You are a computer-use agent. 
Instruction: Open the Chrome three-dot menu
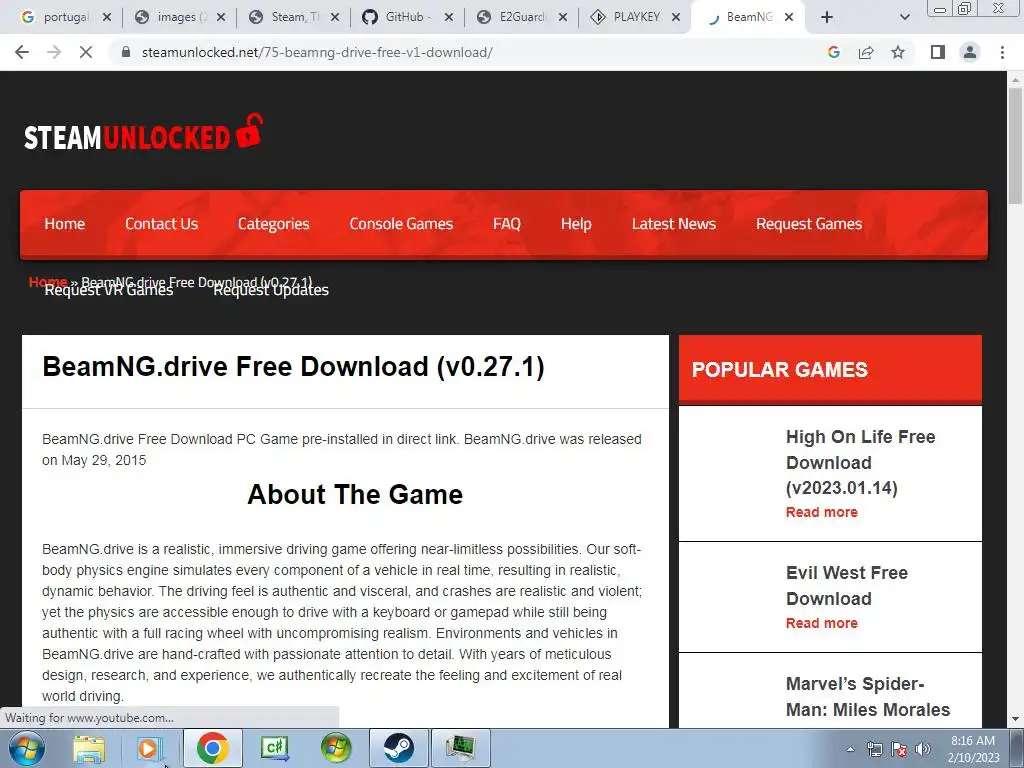[x=1002, y=52]
